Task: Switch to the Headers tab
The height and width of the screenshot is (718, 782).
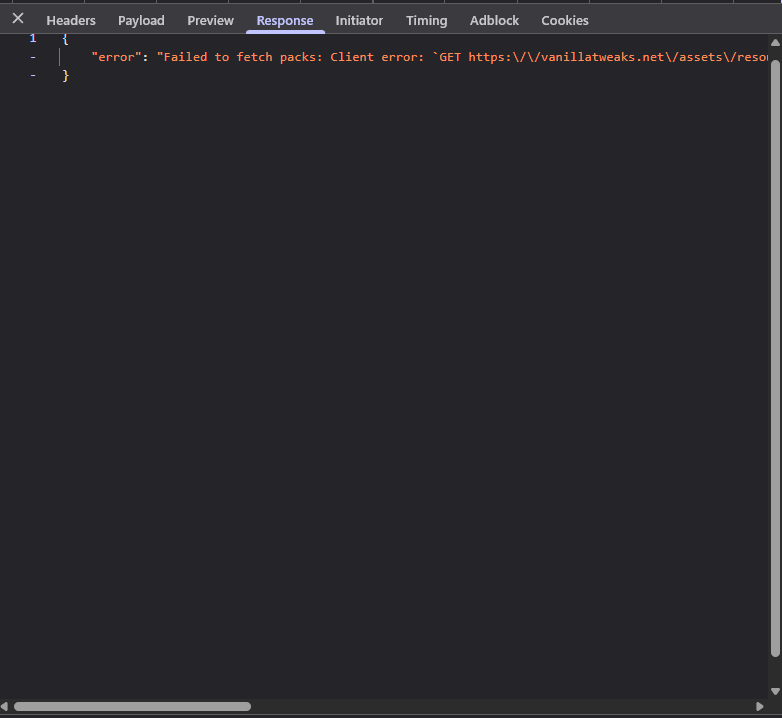Action: click(x=71, y=20)
